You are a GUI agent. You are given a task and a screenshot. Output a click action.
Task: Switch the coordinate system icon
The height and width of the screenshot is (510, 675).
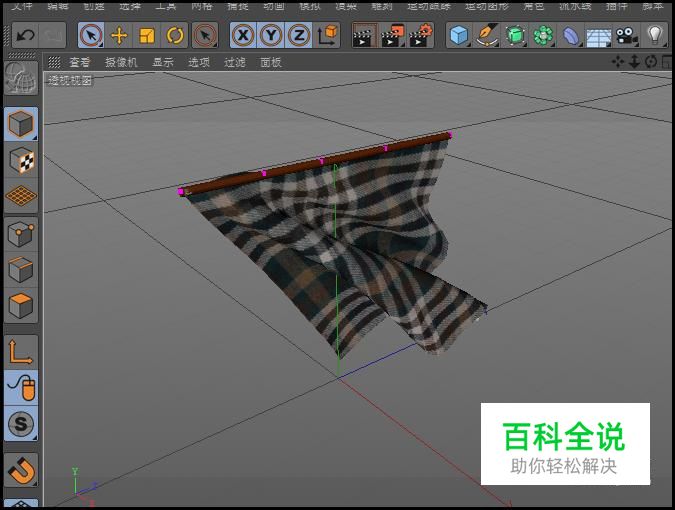[x=327, y=35]
